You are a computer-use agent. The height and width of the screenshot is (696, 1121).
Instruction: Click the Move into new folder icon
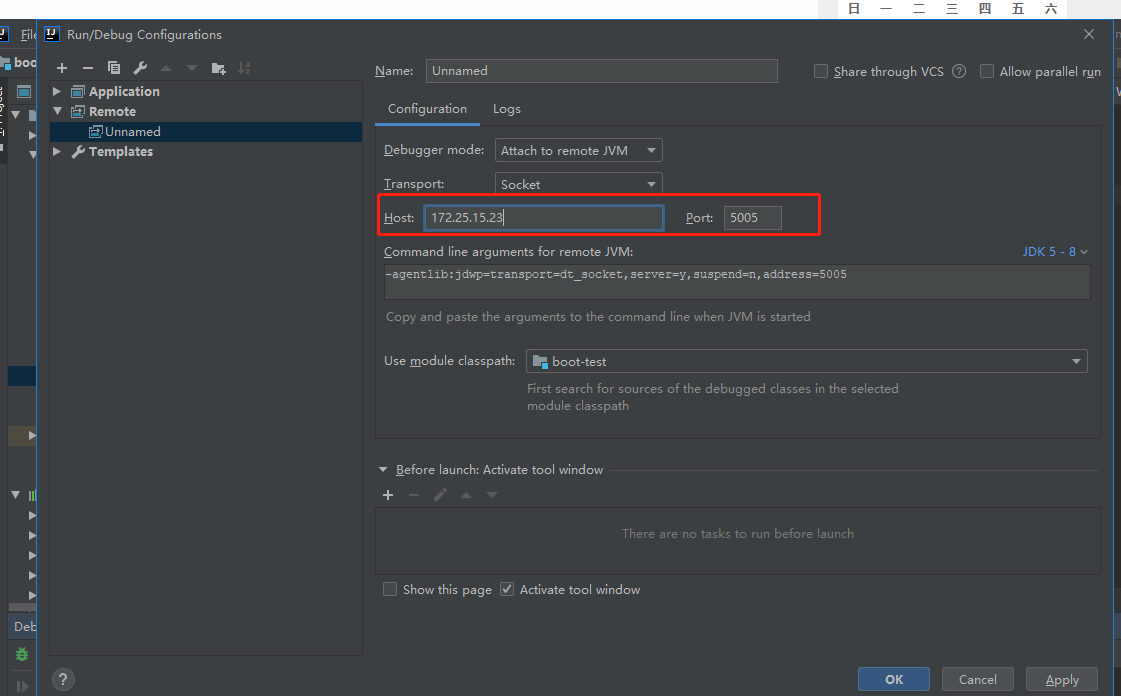pos(219,68)
